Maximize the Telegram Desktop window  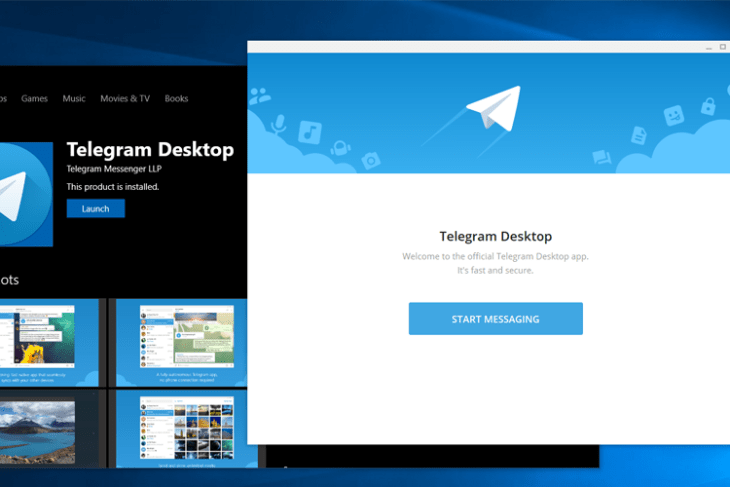pyautogui.click(x=723, y=47)
